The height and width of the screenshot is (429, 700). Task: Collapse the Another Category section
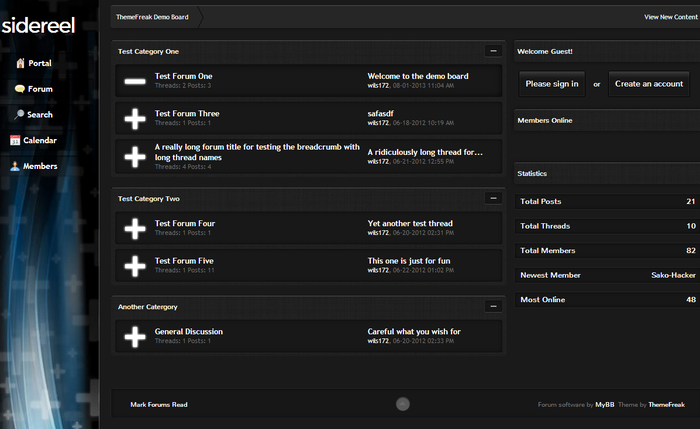pyautogui.click(x=492, y=306)
